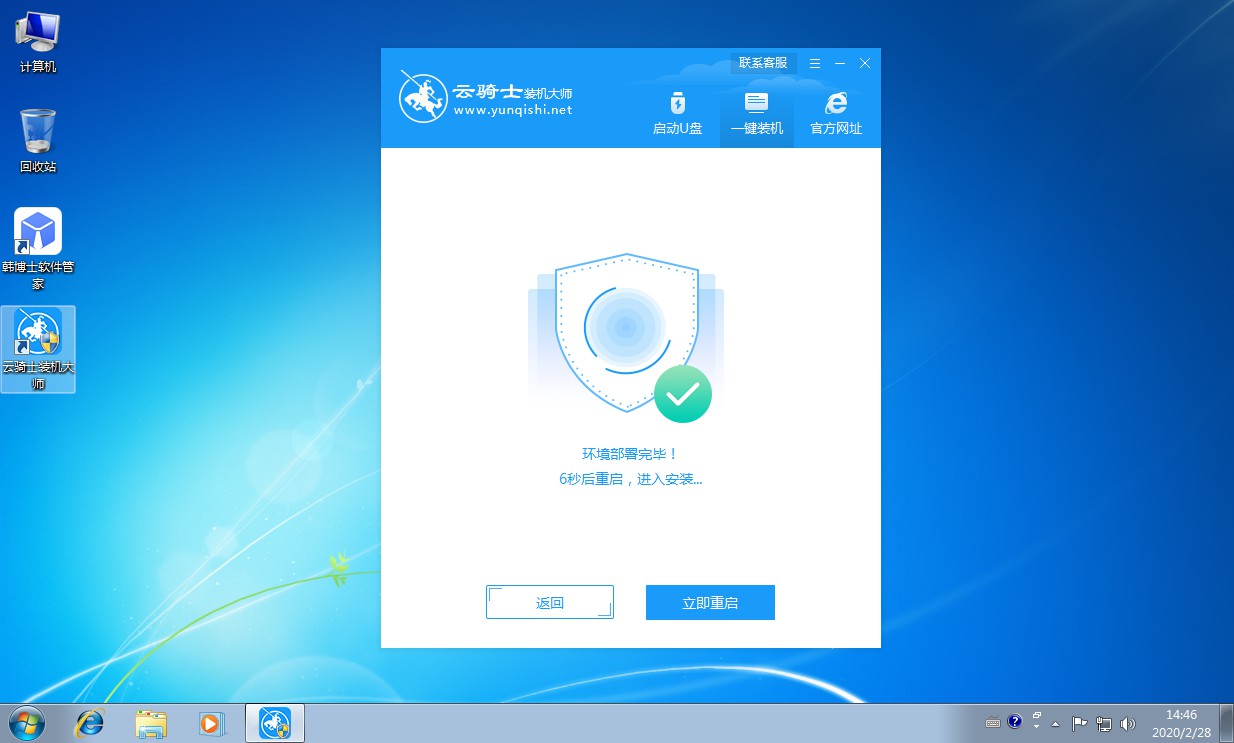
Task: Click the network tray icon
Action: tap(1104, 722)
